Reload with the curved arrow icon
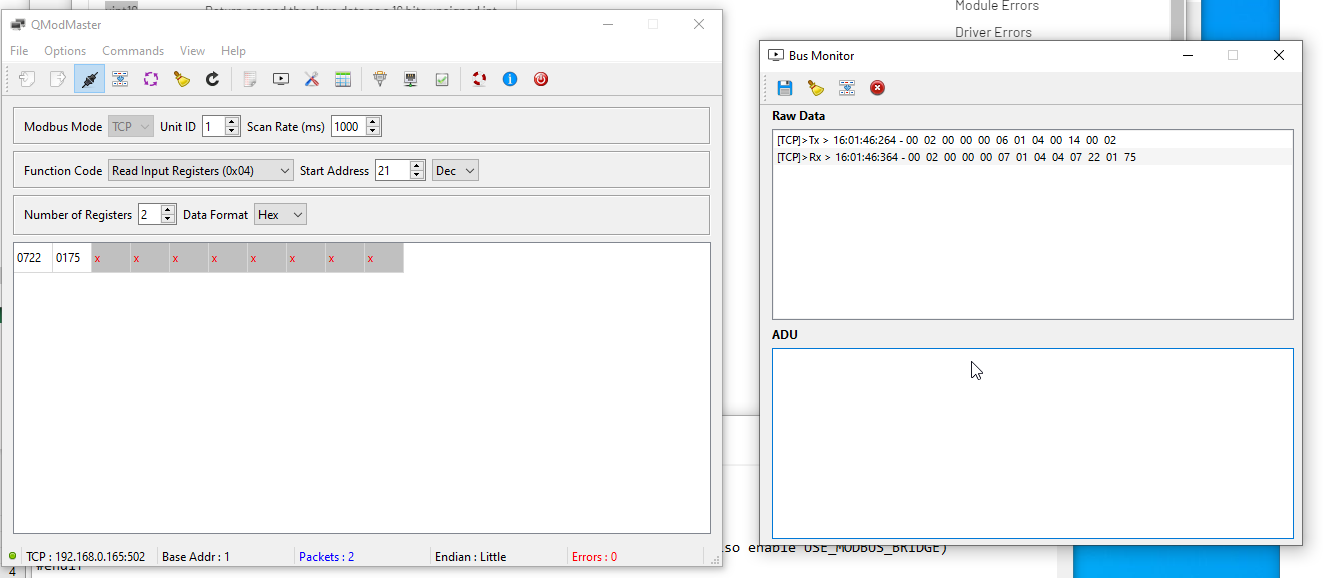Viewport: 1323px width, 578px height. click(x=212, y=79)
